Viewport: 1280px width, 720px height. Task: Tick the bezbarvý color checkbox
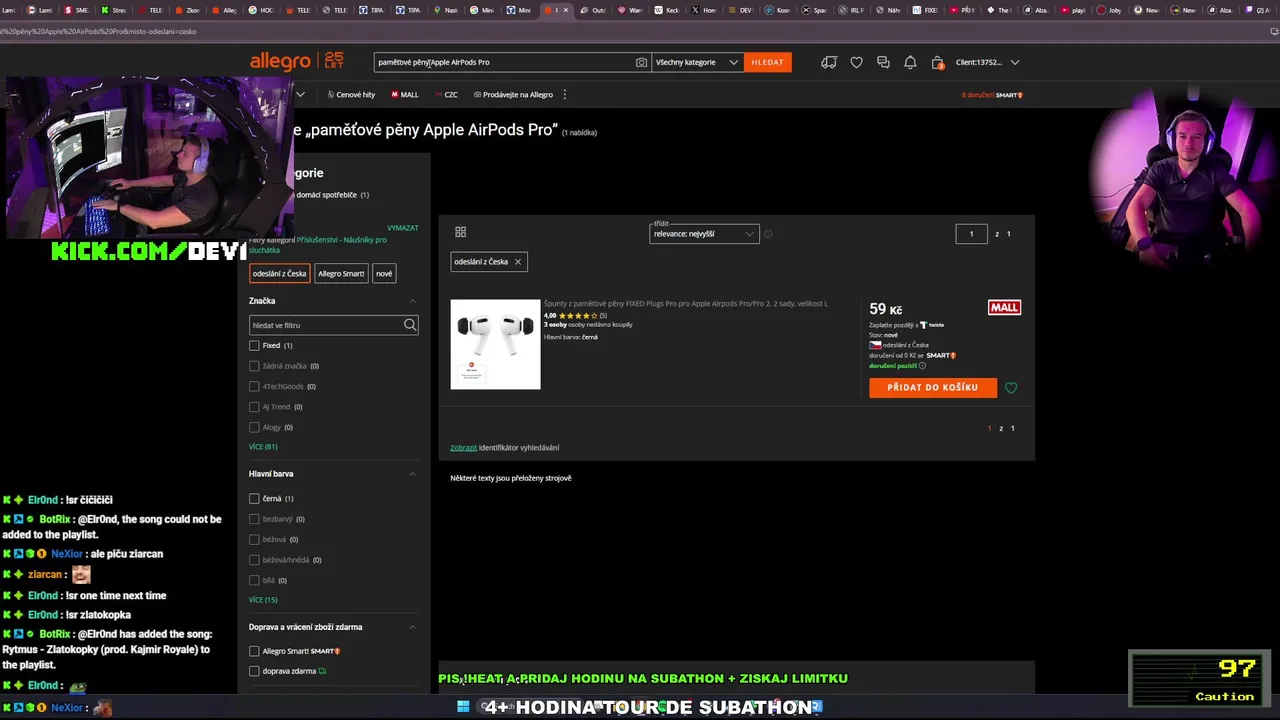254,519
